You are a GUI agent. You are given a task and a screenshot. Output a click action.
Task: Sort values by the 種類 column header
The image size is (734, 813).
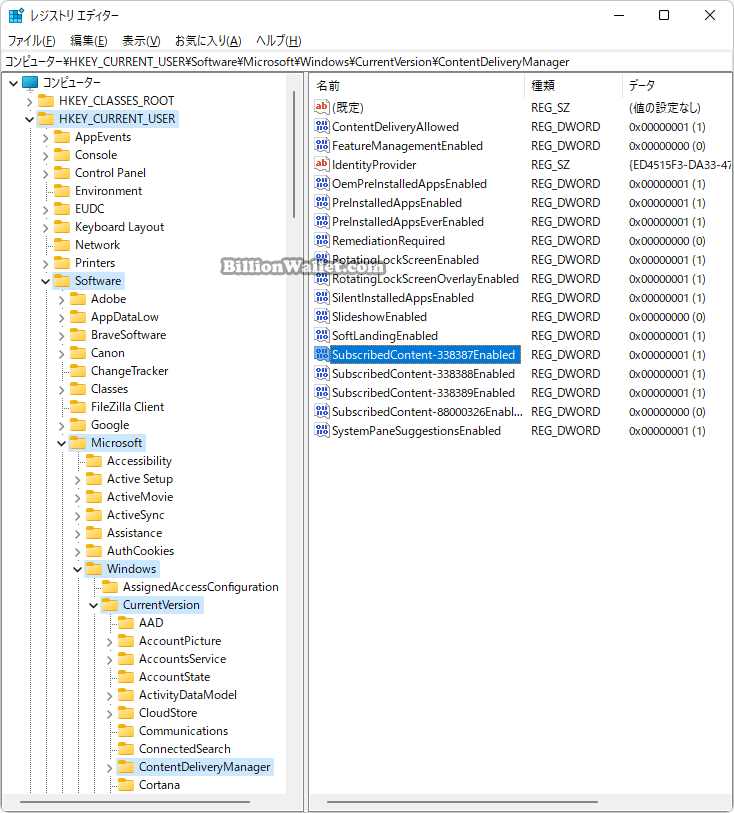(573, 85)
